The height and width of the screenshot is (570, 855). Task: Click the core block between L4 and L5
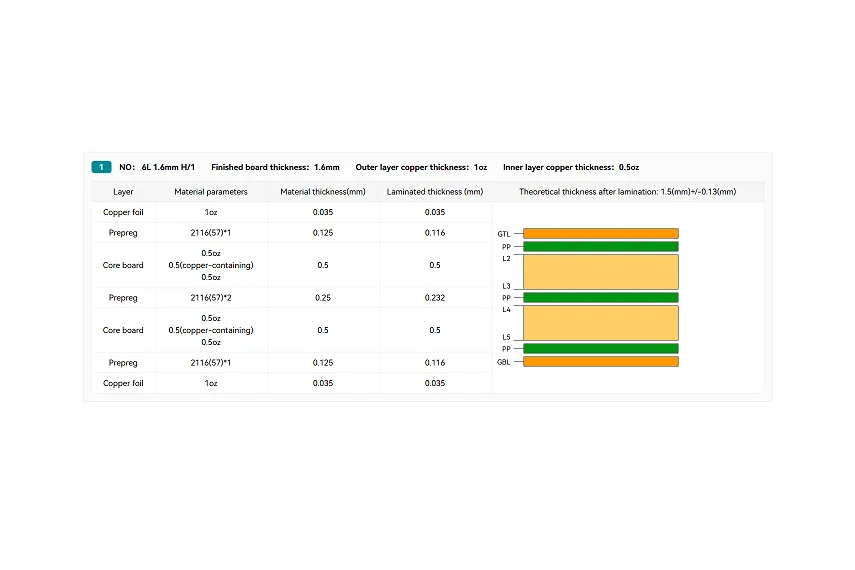(x=601, y=323)
